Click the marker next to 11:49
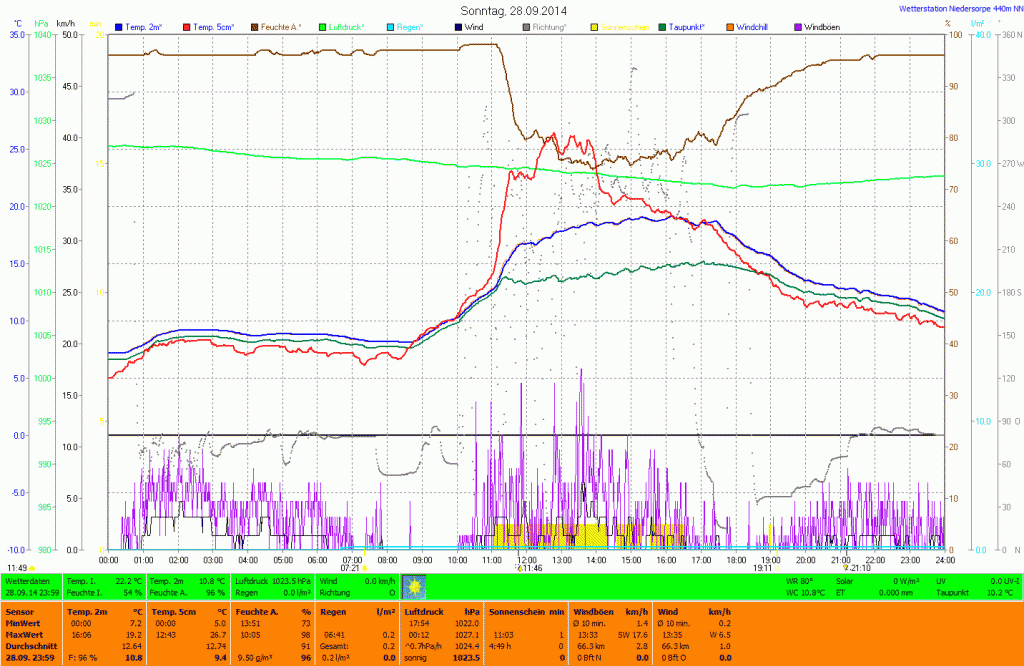The image size is (1024, 666). (32, 568)
